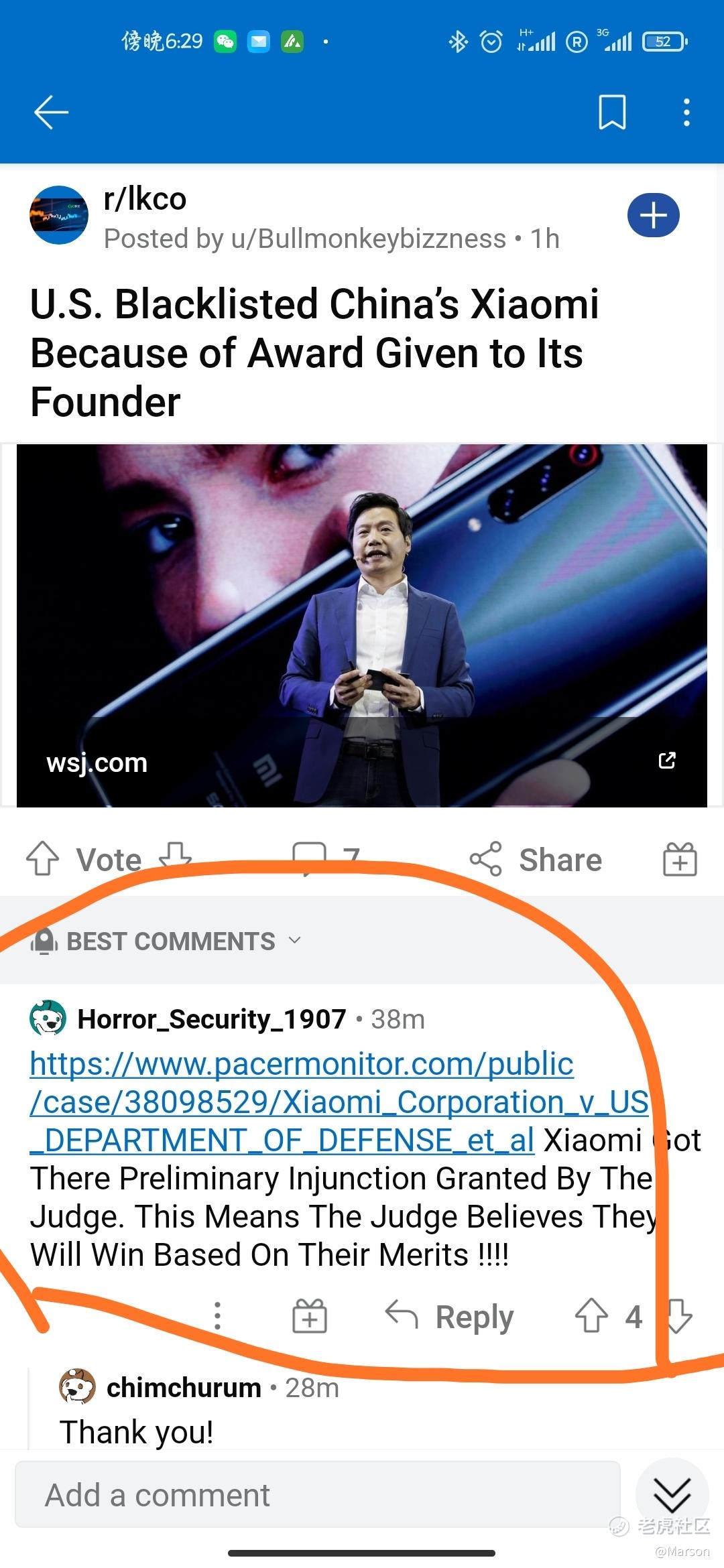Image resolution: width=724 pixels, height=1568 pixels.
Task: Open the post comments bubble icon
Action: 309,858
